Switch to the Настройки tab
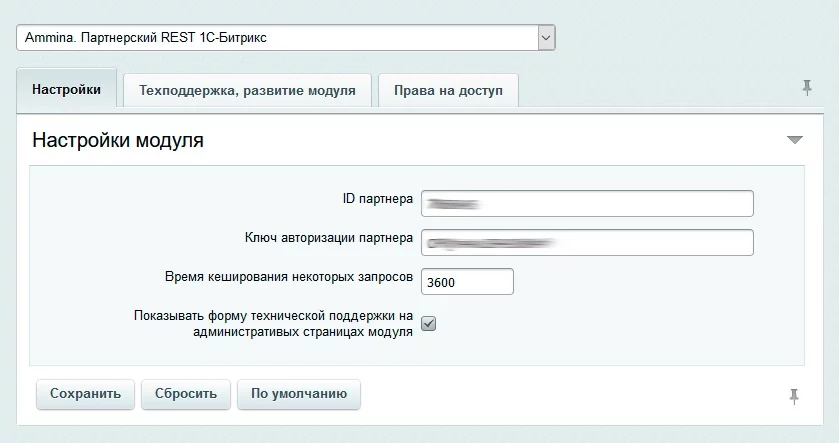This screenshot has height=443, width=839. pos(66,90)
